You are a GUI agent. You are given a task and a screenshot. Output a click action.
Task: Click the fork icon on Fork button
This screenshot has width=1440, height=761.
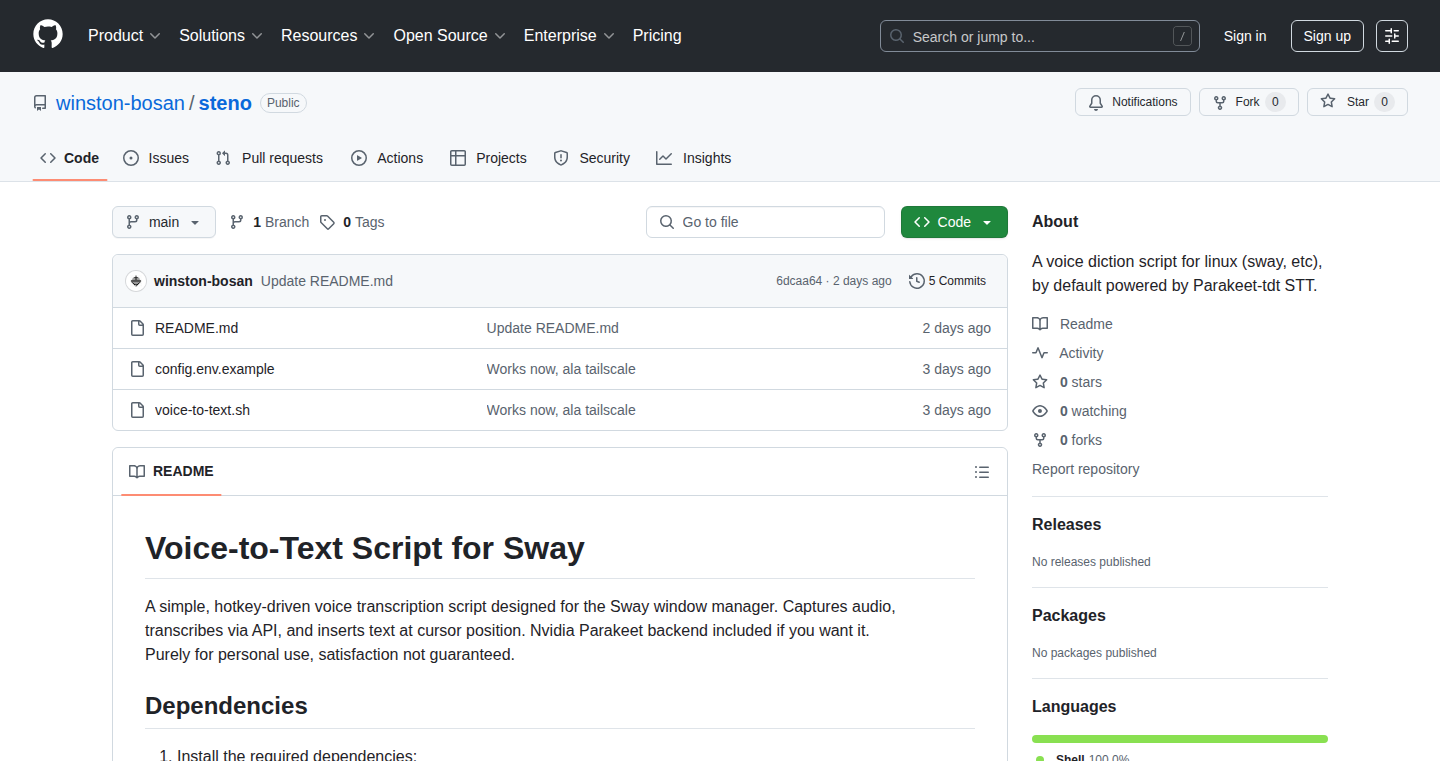[1220, 102]
